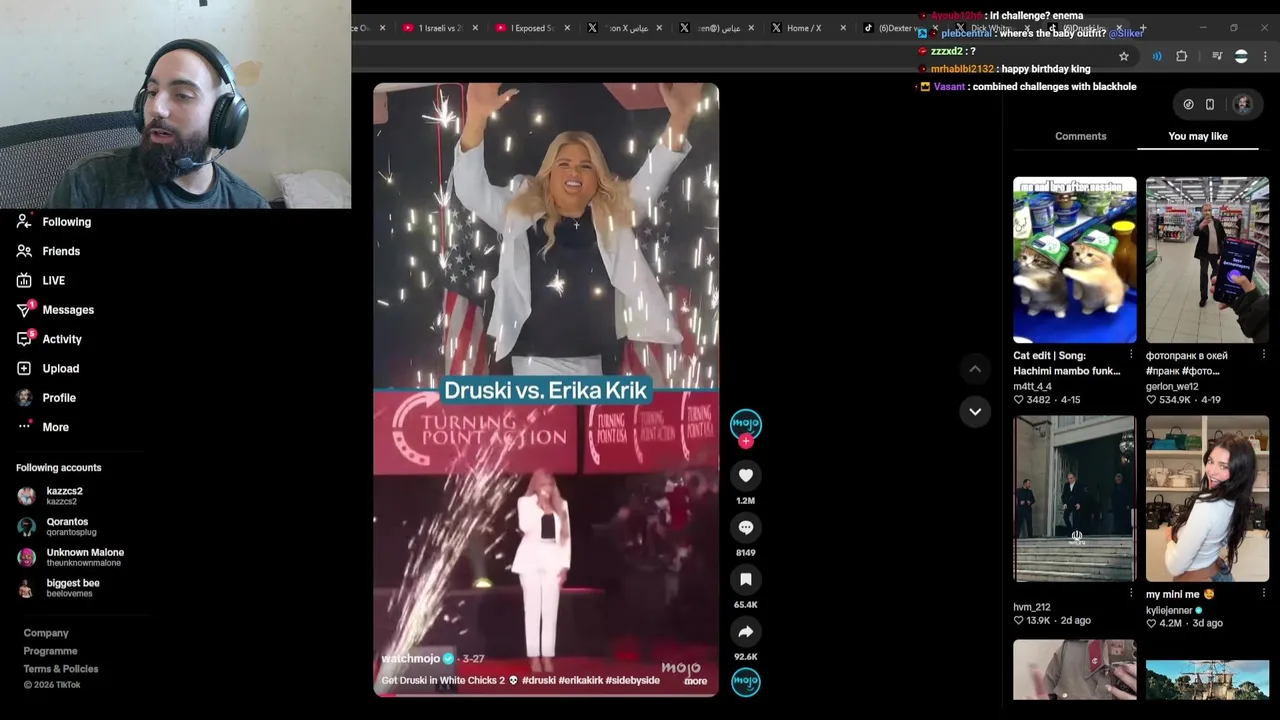Open watchmojo avatar beside the video
This screenshot has height=720, width=1280.
tap(746, 424)
